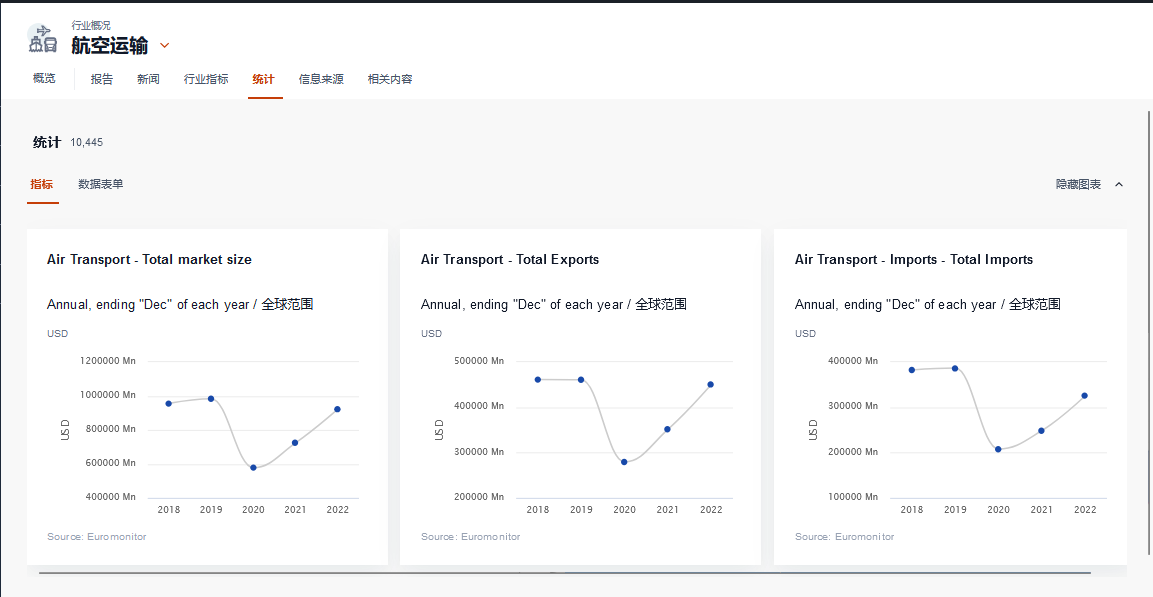Image resolution: width=1153 pixels, height=597 pixels.
Task: Open the Air Transport - Total Exports chart
Action: [x=510, y=260]
